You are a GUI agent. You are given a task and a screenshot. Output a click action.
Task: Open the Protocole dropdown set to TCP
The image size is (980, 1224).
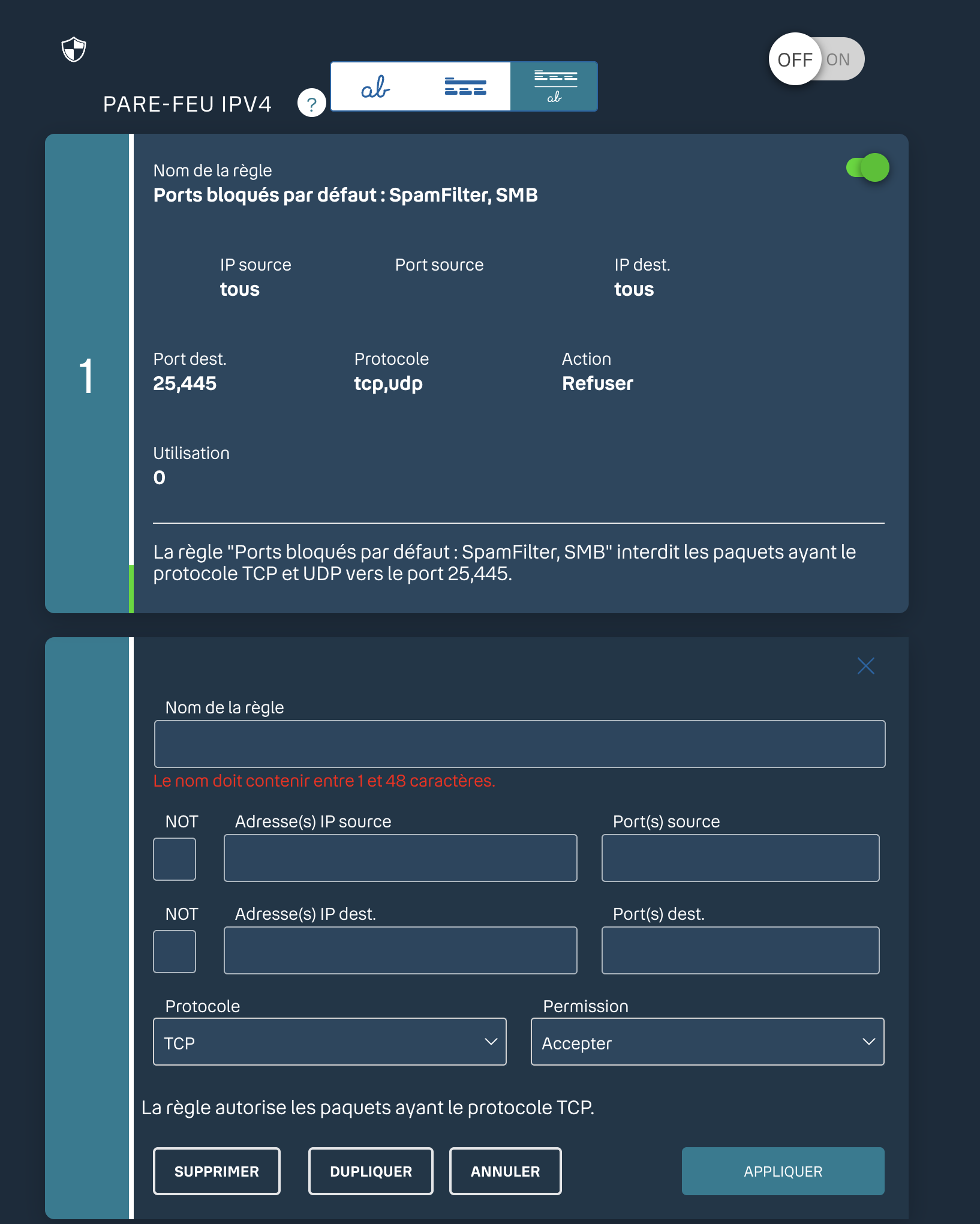[329, 1042]
